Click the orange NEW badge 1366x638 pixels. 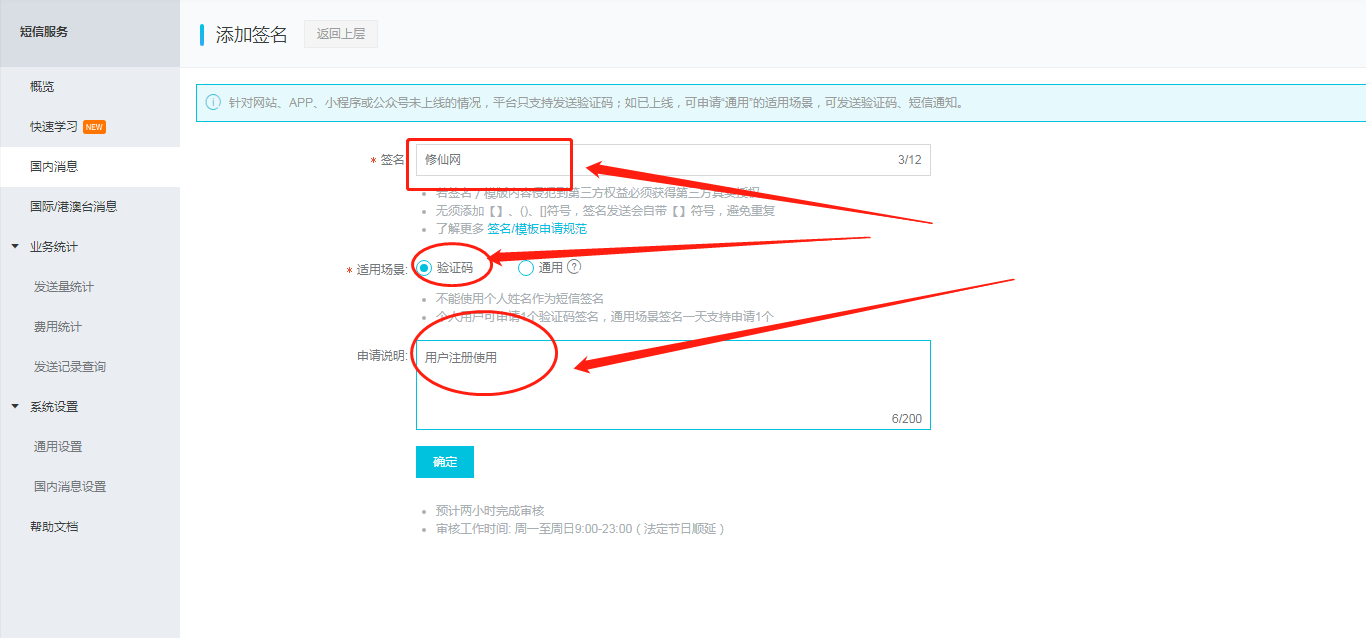(94, 127)
